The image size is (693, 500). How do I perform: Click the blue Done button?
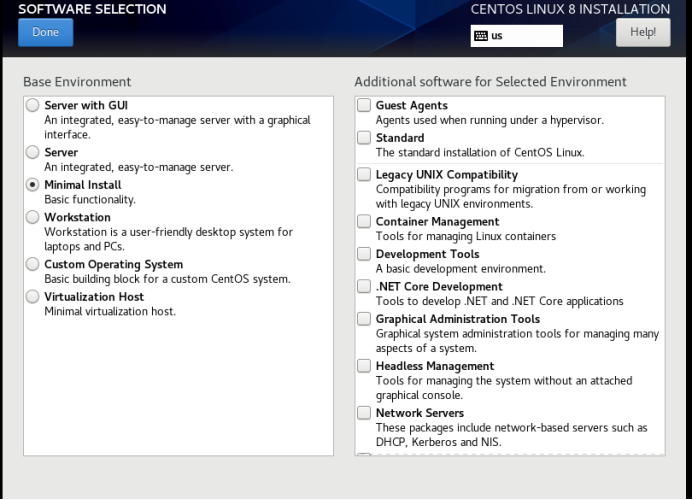pos(46,32)
